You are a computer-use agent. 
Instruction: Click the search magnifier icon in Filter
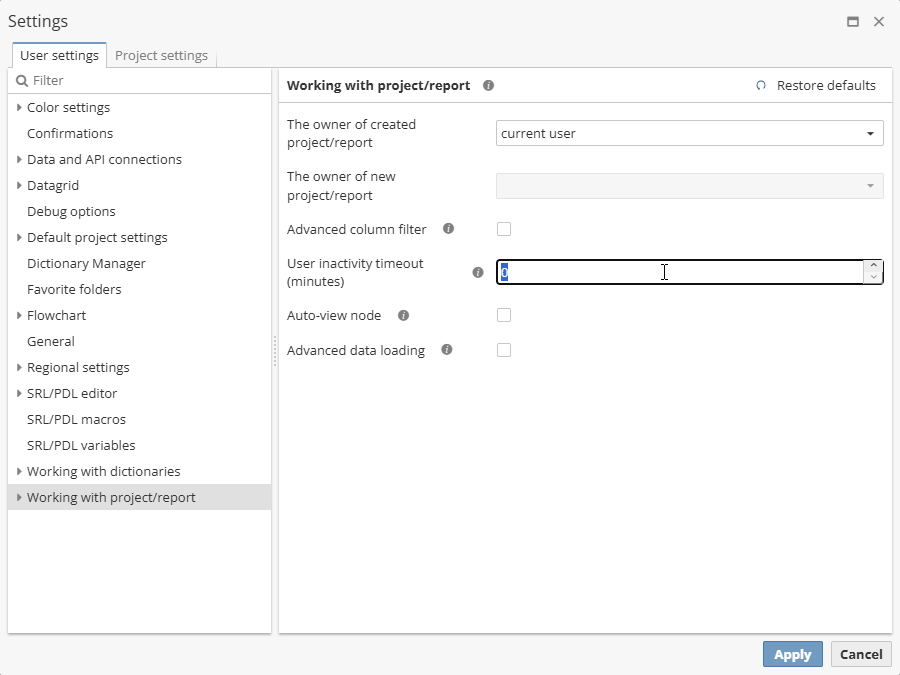click(x=22, y=81)
